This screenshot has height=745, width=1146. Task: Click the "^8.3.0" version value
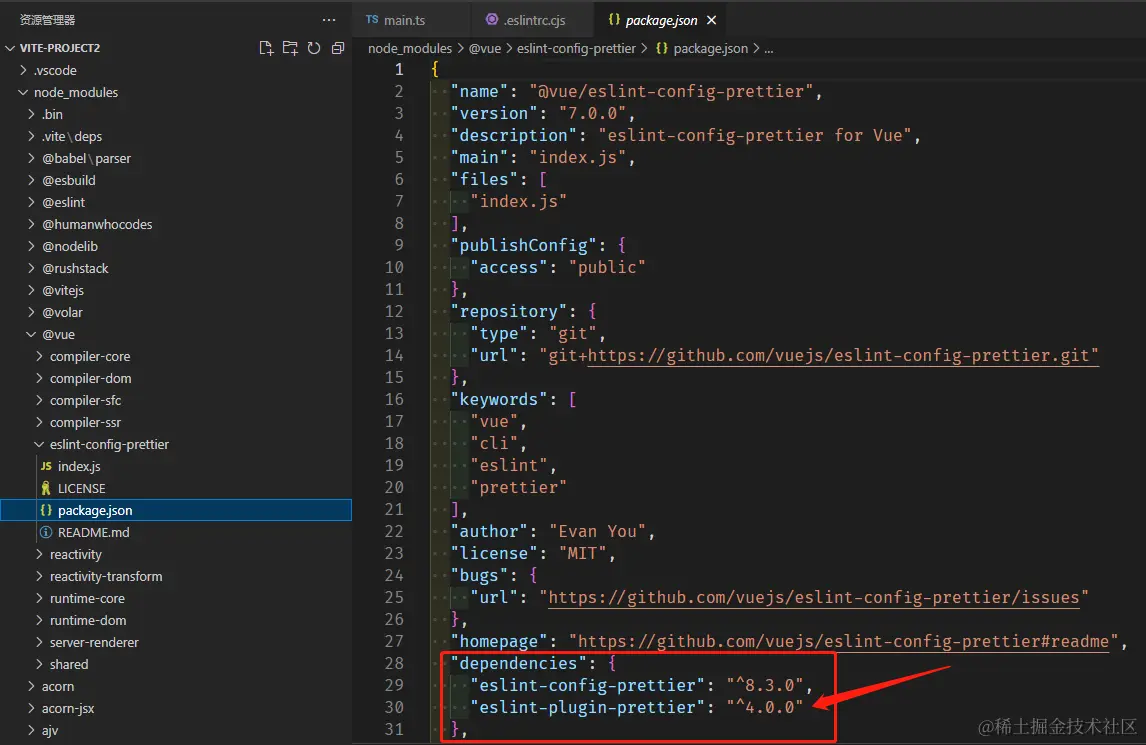[765, 685]
